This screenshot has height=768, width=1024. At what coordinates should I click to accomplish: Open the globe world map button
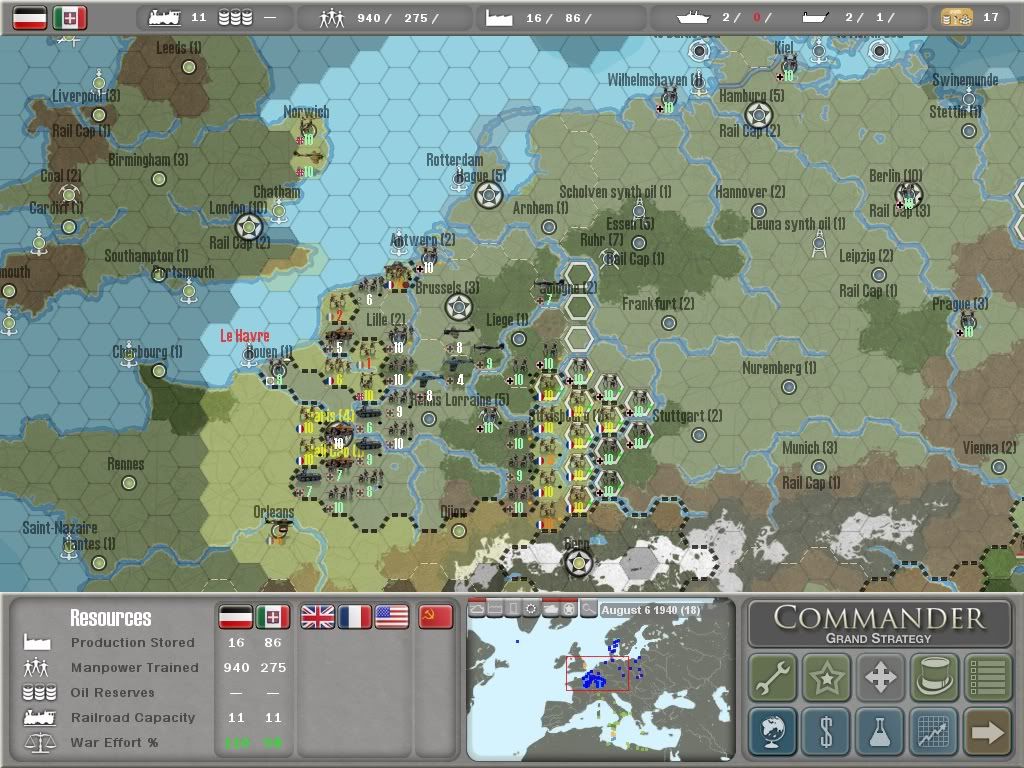point(773,731)
